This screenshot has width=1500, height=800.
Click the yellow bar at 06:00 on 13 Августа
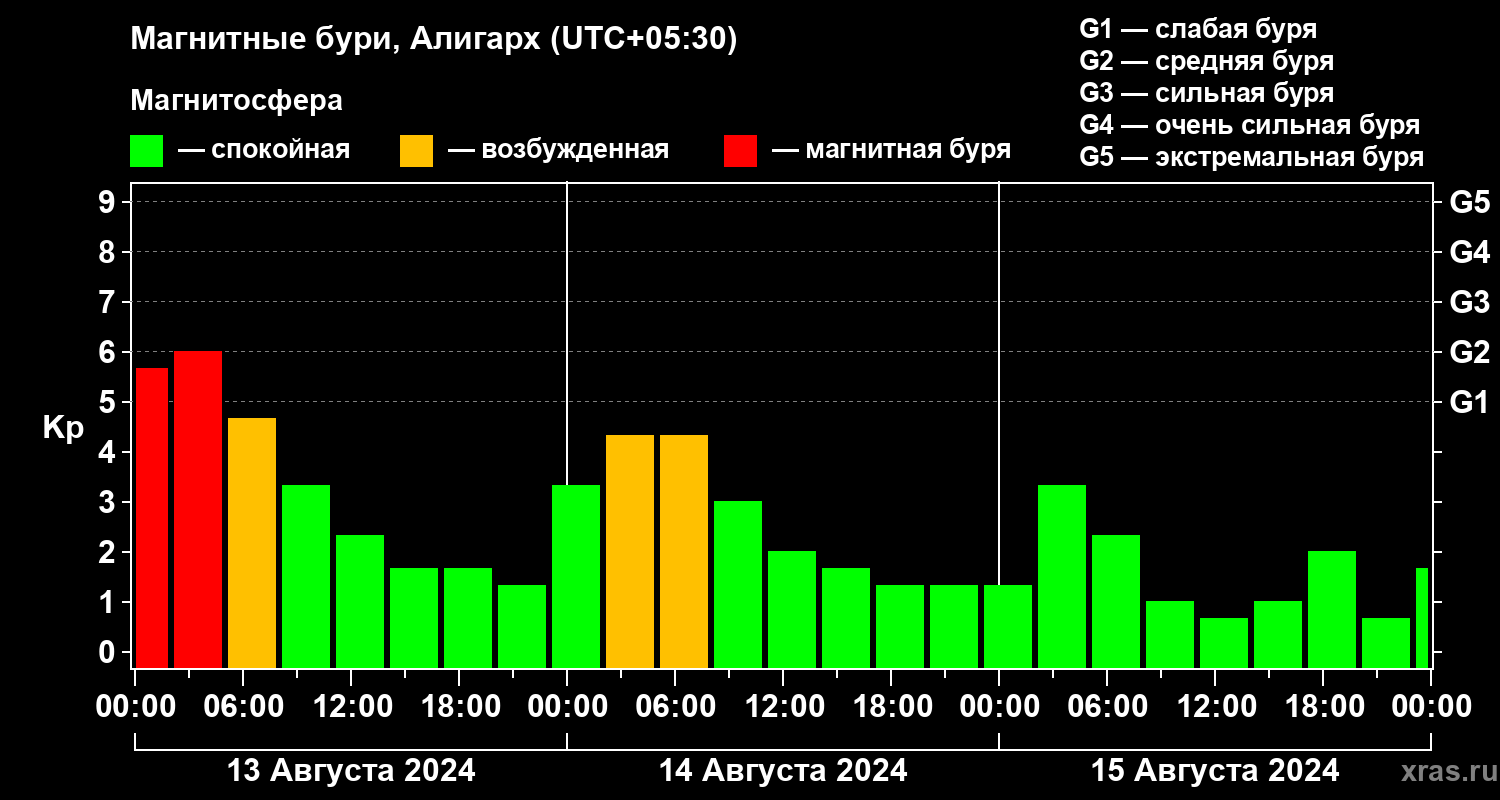[x=252, y=543]
